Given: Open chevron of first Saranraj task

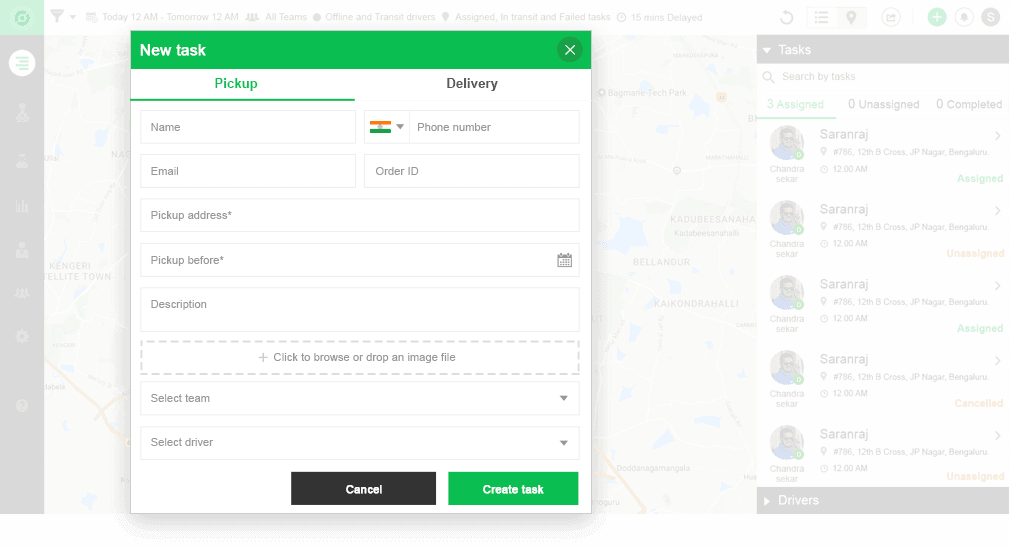Looking at the screenshot, I should coord(997,136).
